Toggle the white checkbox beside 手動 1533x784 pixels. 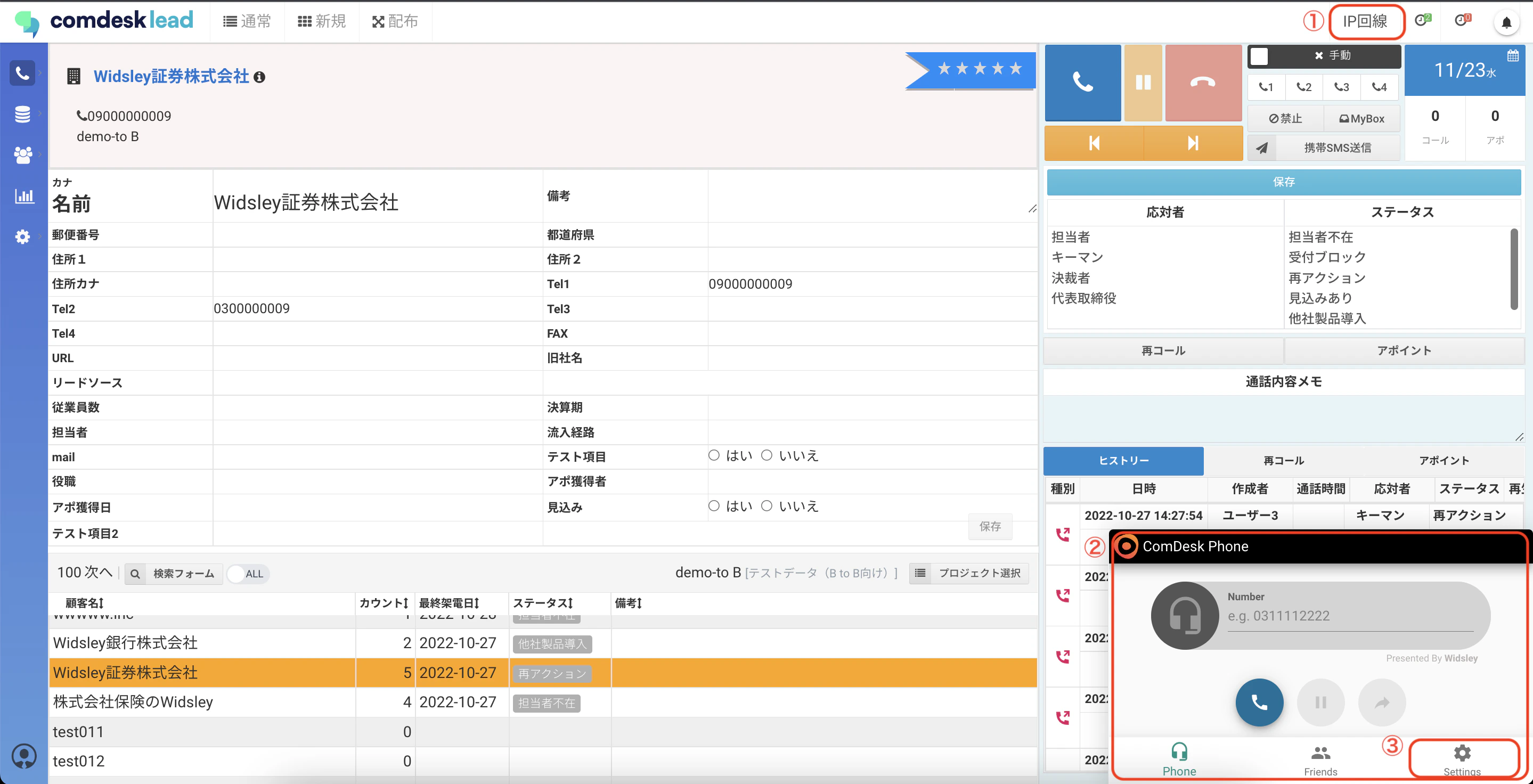(x=1259, y=56)
